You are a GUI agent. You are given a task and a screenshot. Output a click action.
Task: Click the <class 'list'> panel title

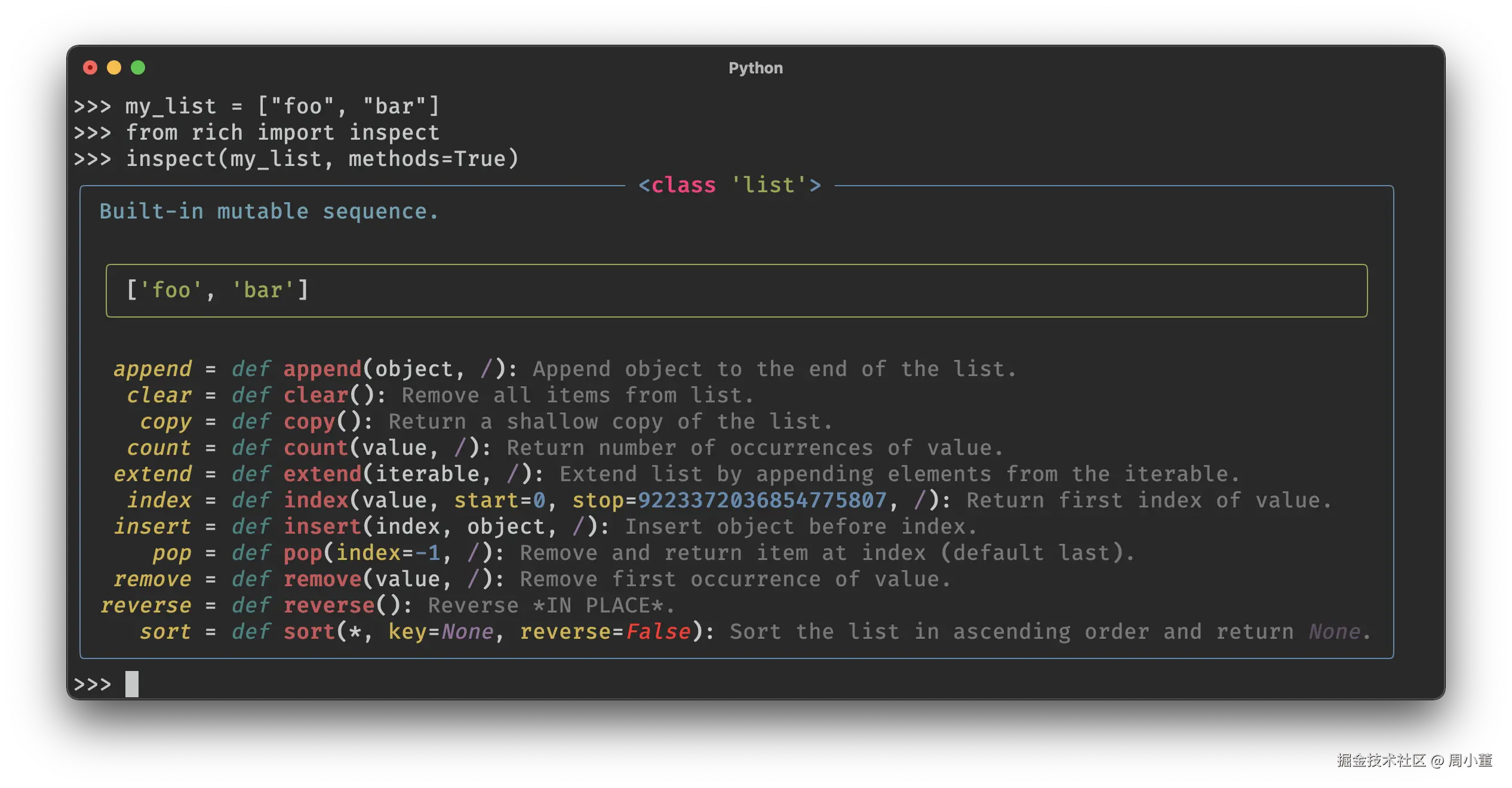coord(730,185)
